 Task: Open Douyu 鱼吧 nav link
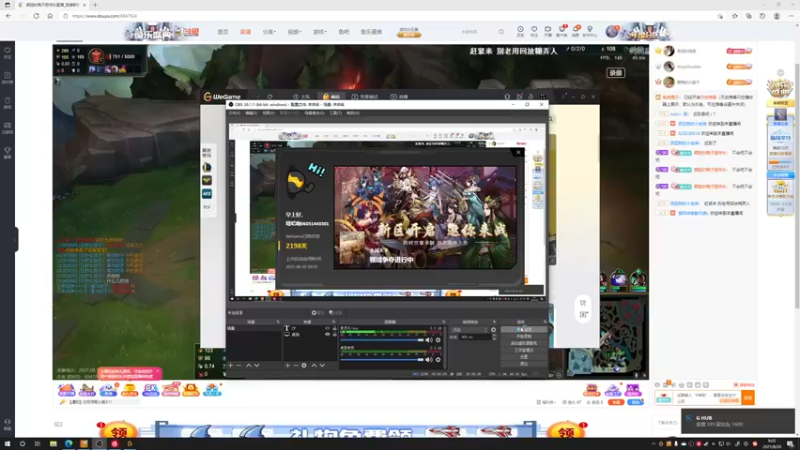[x=344, y=32]
